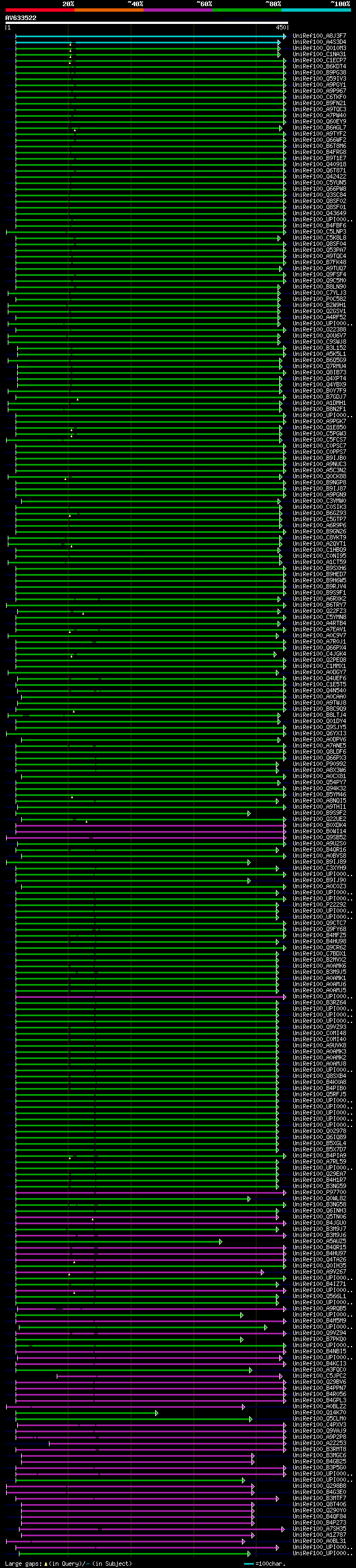Click hit label UniRef100_Q43649
Image resolution: width=356 pixels, height=1568 pixels.
pyautogui.click(x=319, y=214)
